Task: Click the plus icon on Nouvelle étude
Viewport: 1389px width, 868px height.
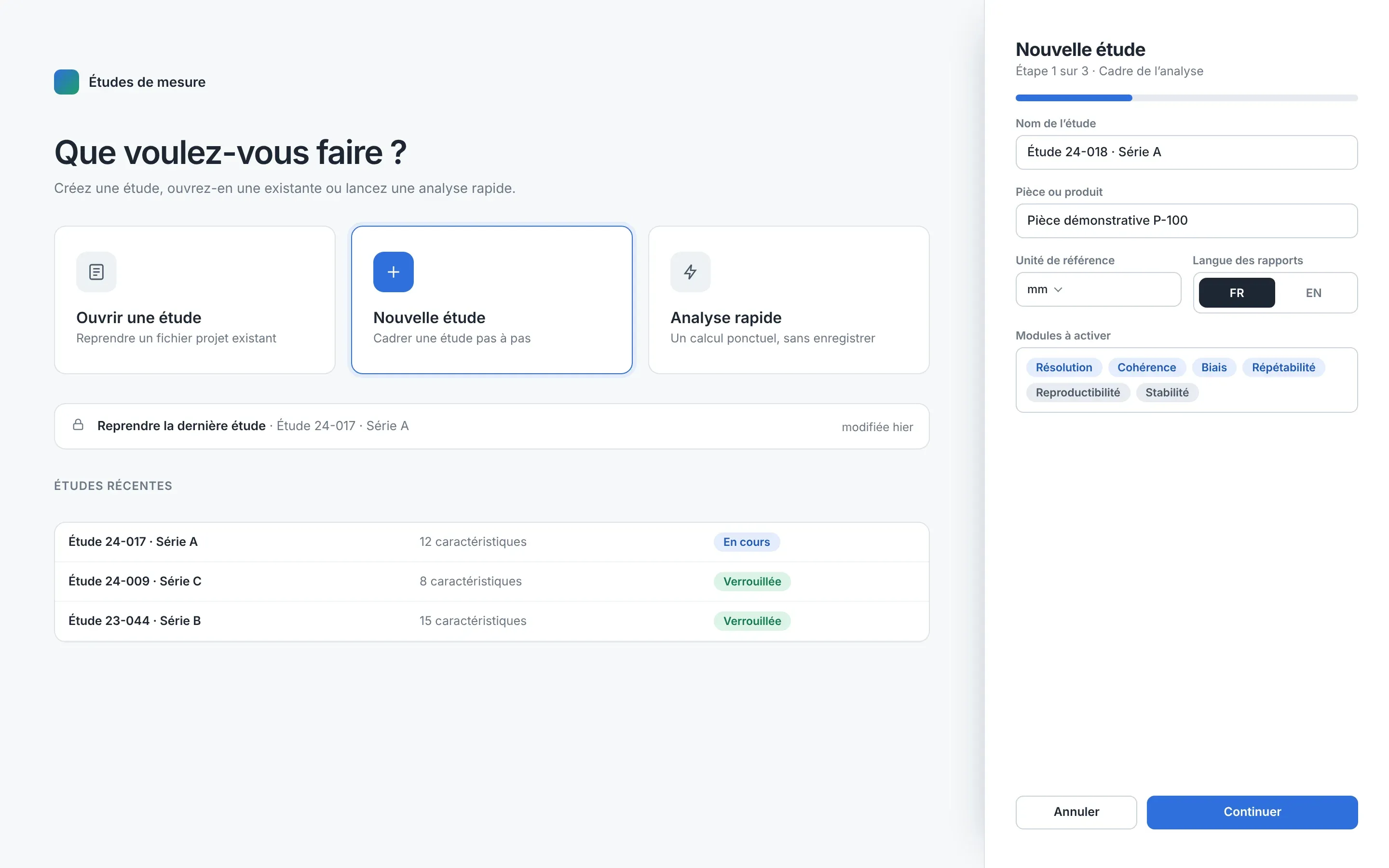Action: click(393, 272)
